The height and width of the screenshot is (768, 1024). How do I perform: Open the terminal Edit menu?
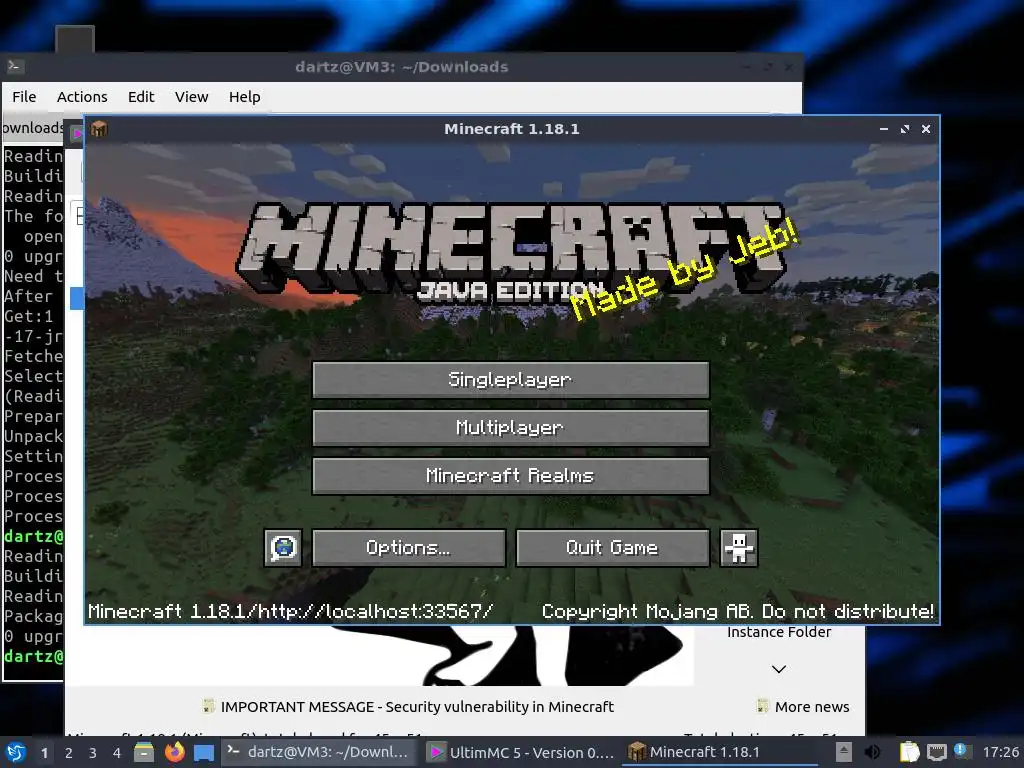[x=141, y=97]
